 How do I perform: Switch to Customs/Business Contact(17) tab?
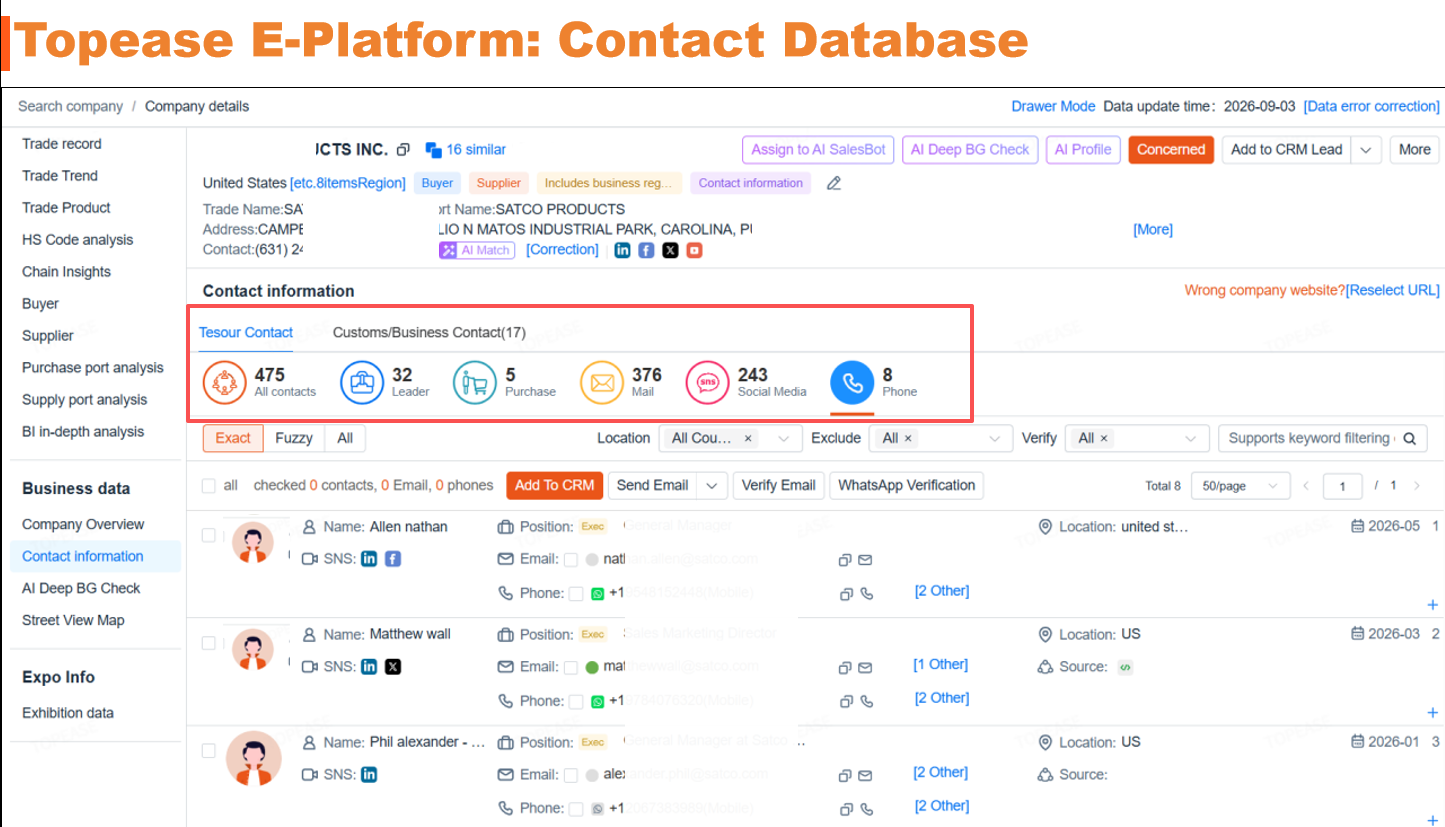[429, 332]
